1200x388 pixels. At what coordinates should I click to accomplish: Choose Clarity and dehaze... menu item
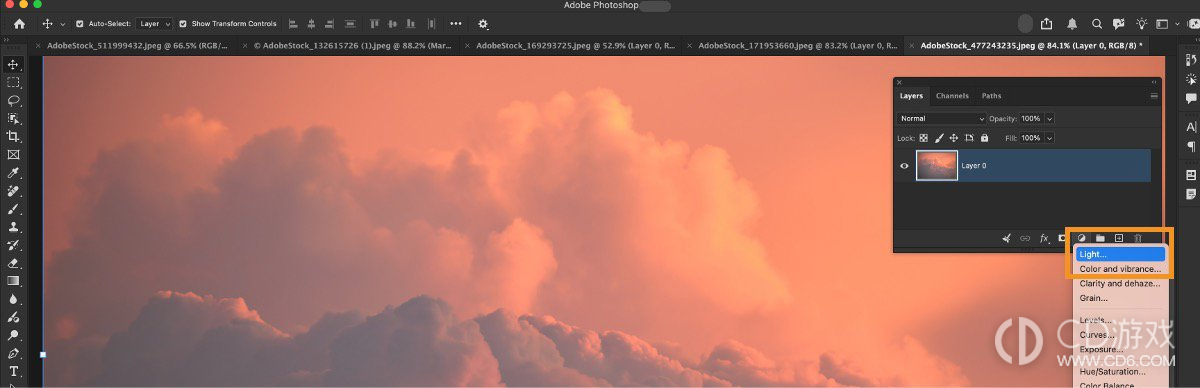coord(1120,283)
